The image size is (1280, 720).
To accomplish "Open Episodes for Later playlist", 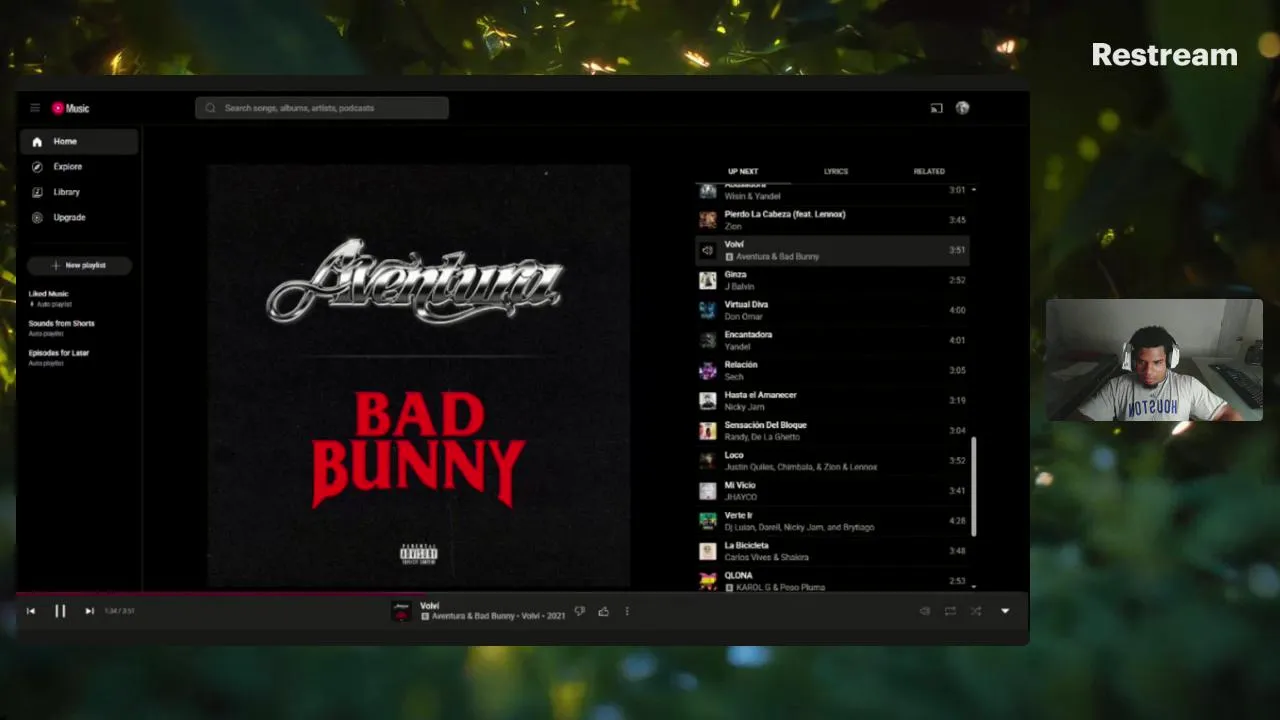I will click(79, 357).
